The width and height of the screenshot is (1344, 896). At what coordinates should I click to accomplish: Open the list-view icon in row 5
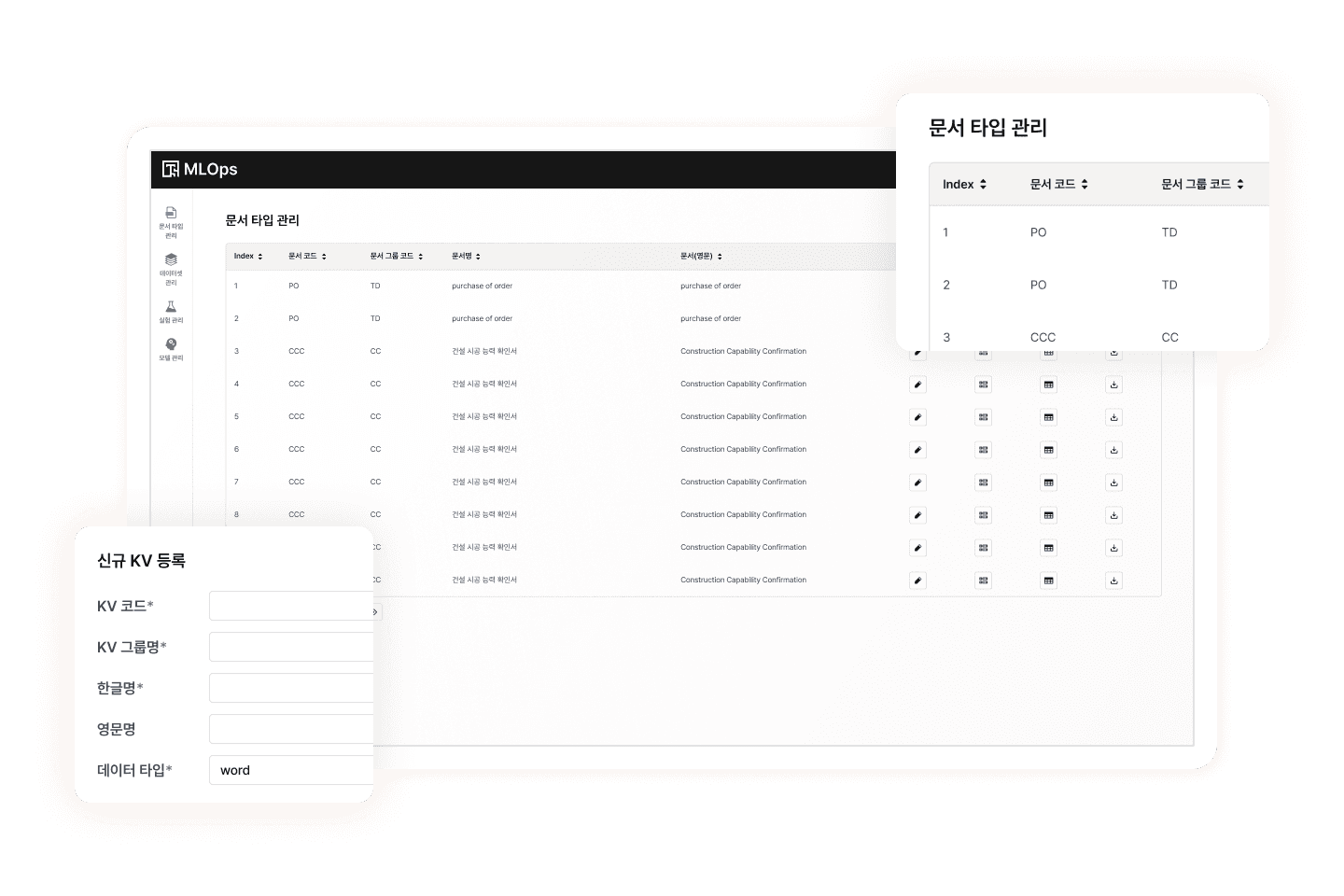983,417
